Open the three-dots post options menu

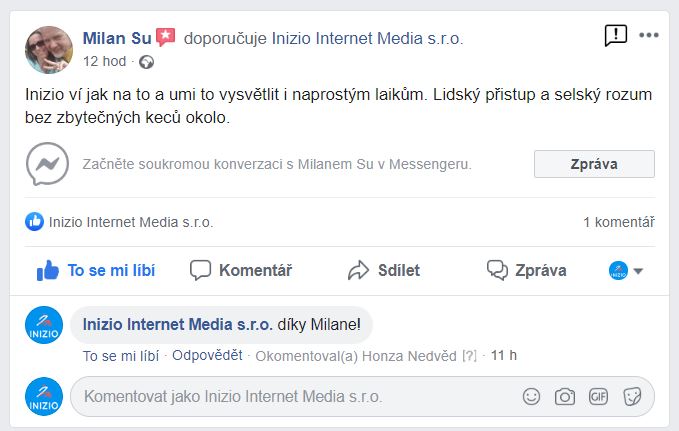[649, 35]
